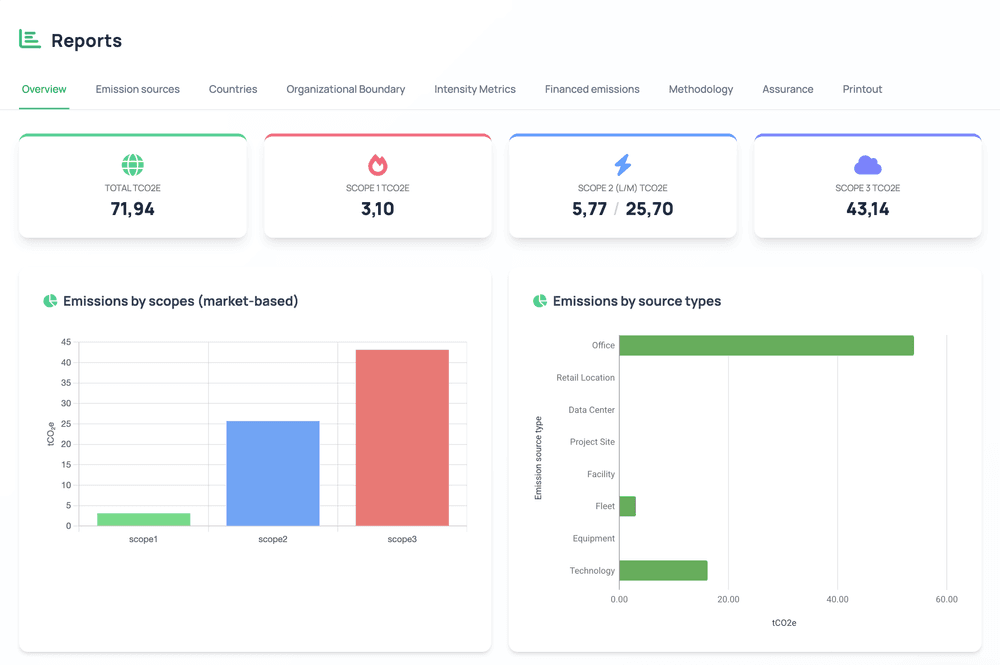Click the purple cloud Scope 3 icon
This screenshot has width=1000, height=665.
click(x=867, y=164)
